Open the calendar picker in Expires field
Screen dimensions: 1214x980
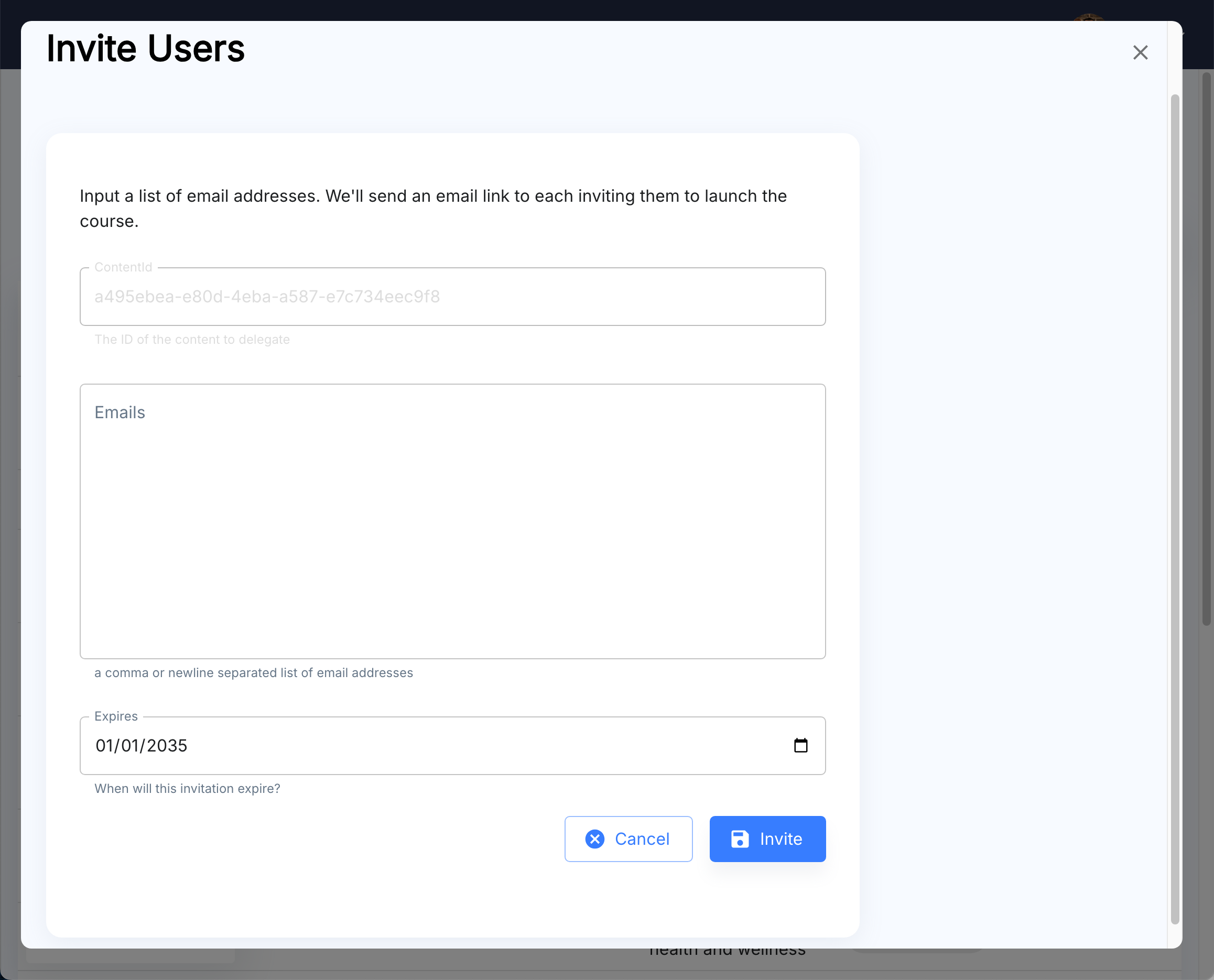[800, 745]
